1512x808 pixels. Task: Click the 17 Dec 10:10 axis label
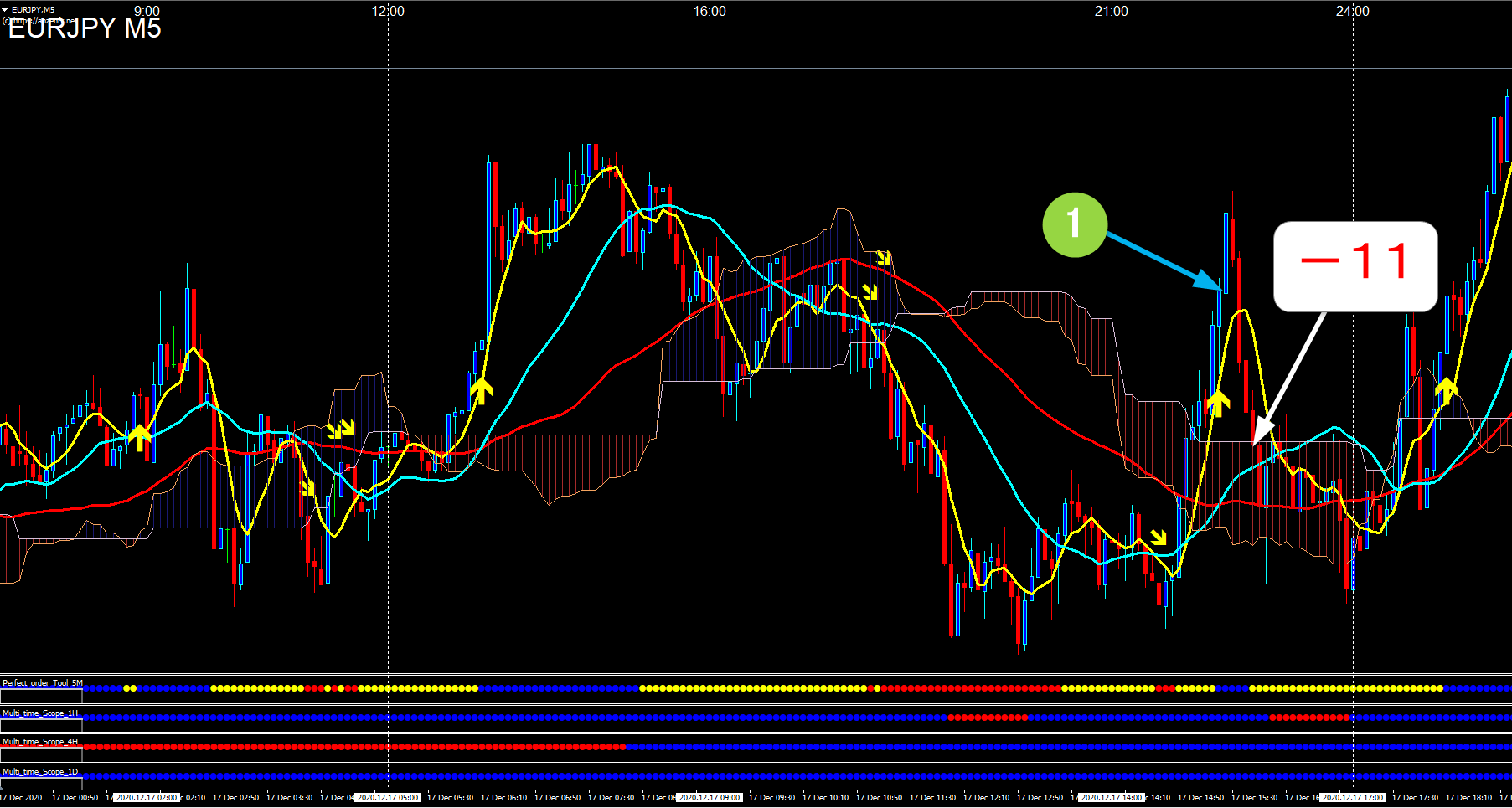tap(825, 798)
